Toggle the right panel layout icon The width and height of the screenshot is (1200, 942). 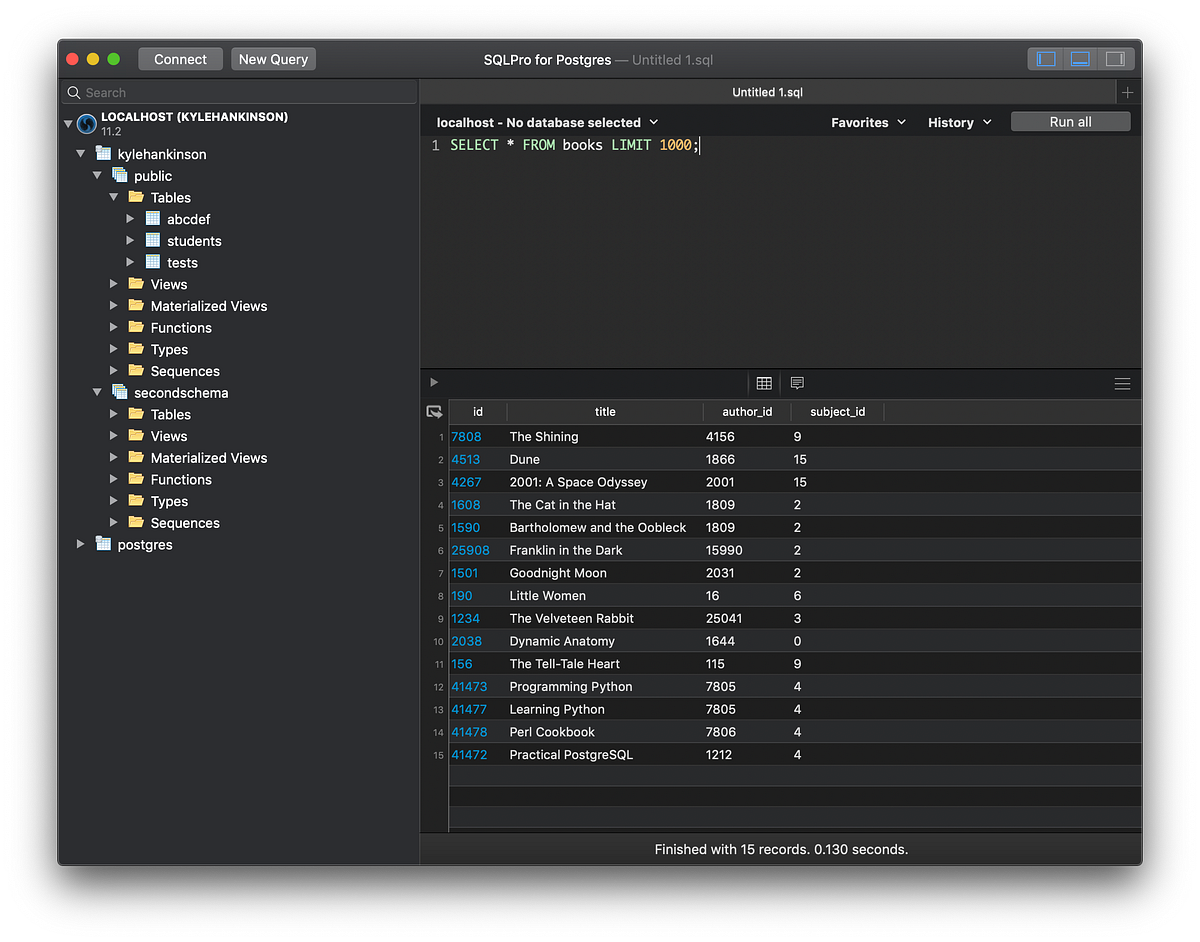[x=1116, y=59]
